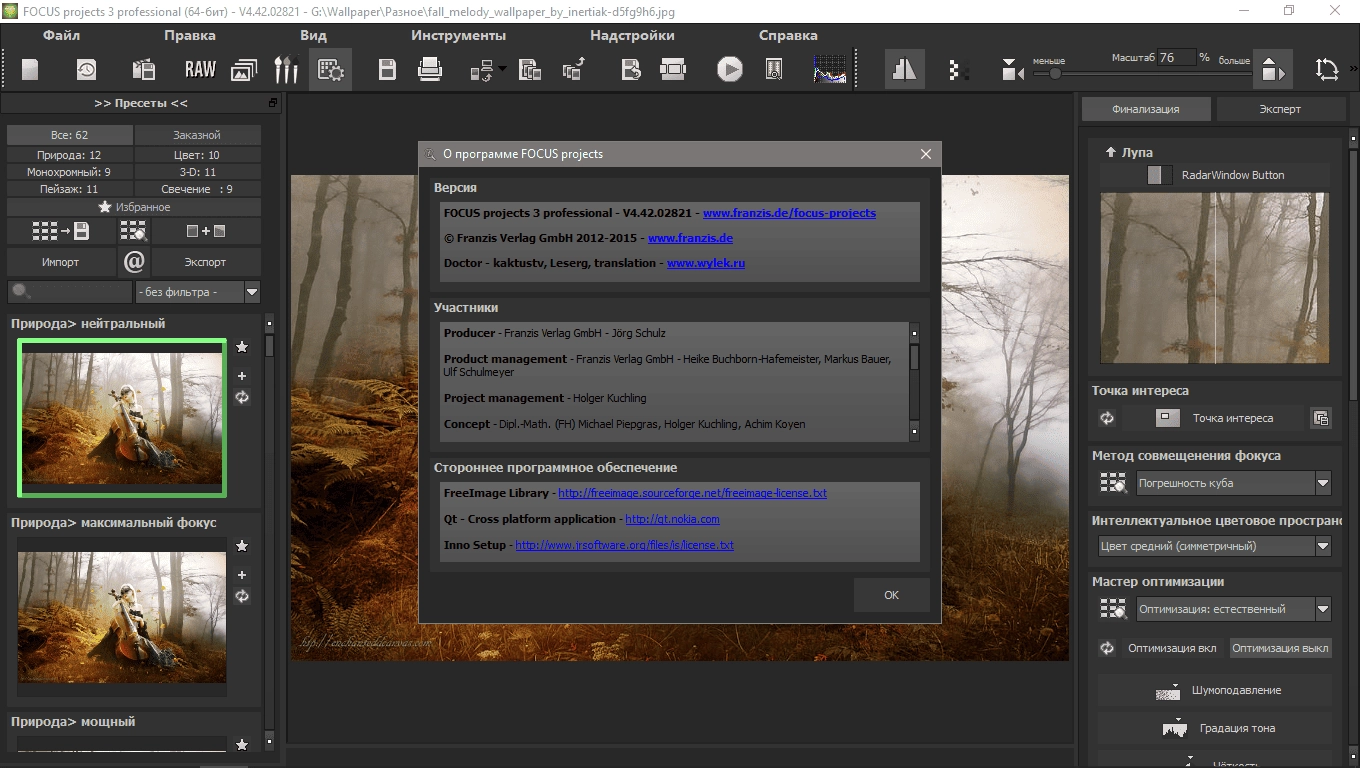This screenshot has height=768, width=1360.
Task: Turn on 'Оптимизация вкл'
Action: 1172,648
